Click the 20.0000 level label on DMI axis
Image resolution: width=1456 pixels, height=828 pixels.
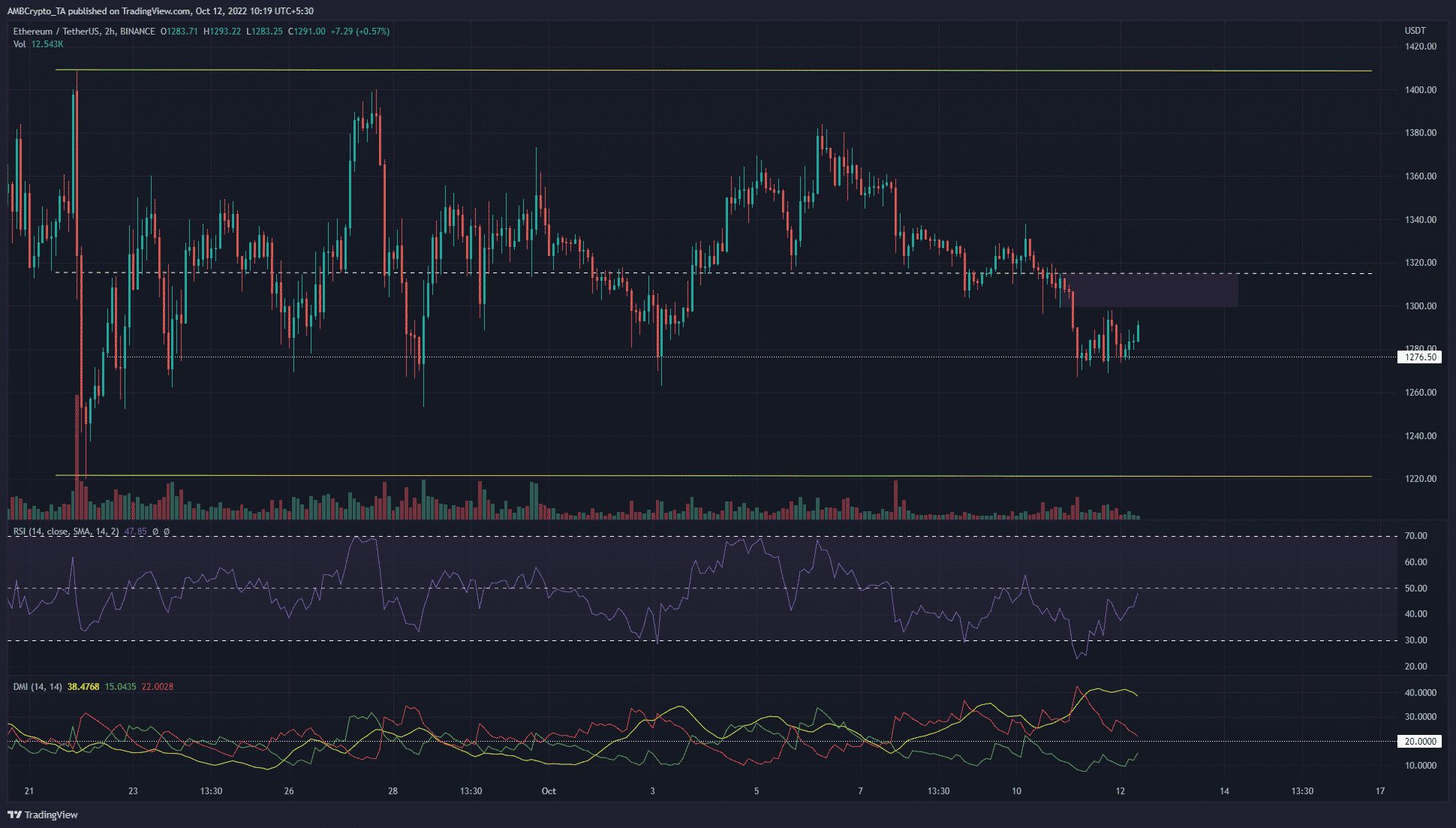1420,742
